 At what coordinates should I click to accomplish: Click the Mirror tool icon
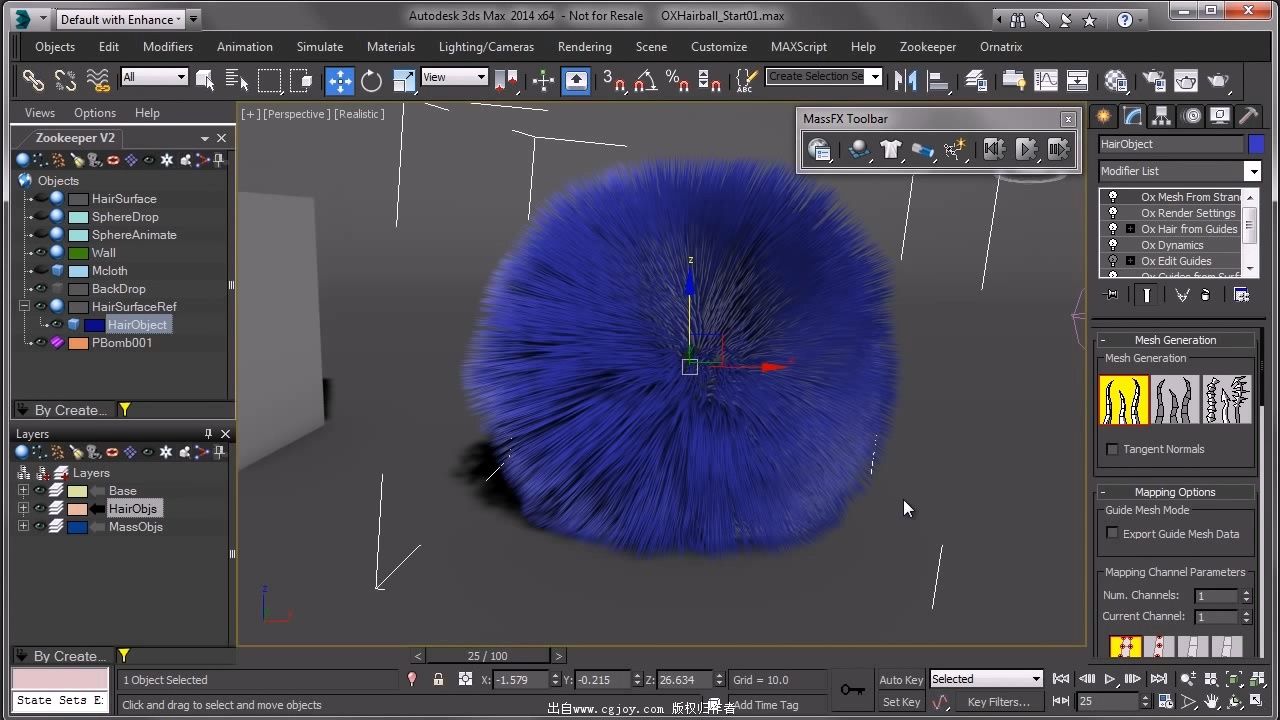(x=905, y=81)
